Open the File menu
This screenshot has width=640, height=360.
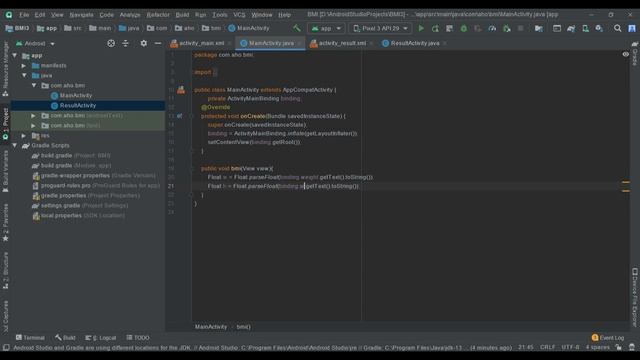pyautogui.click(x=24, y=15)
